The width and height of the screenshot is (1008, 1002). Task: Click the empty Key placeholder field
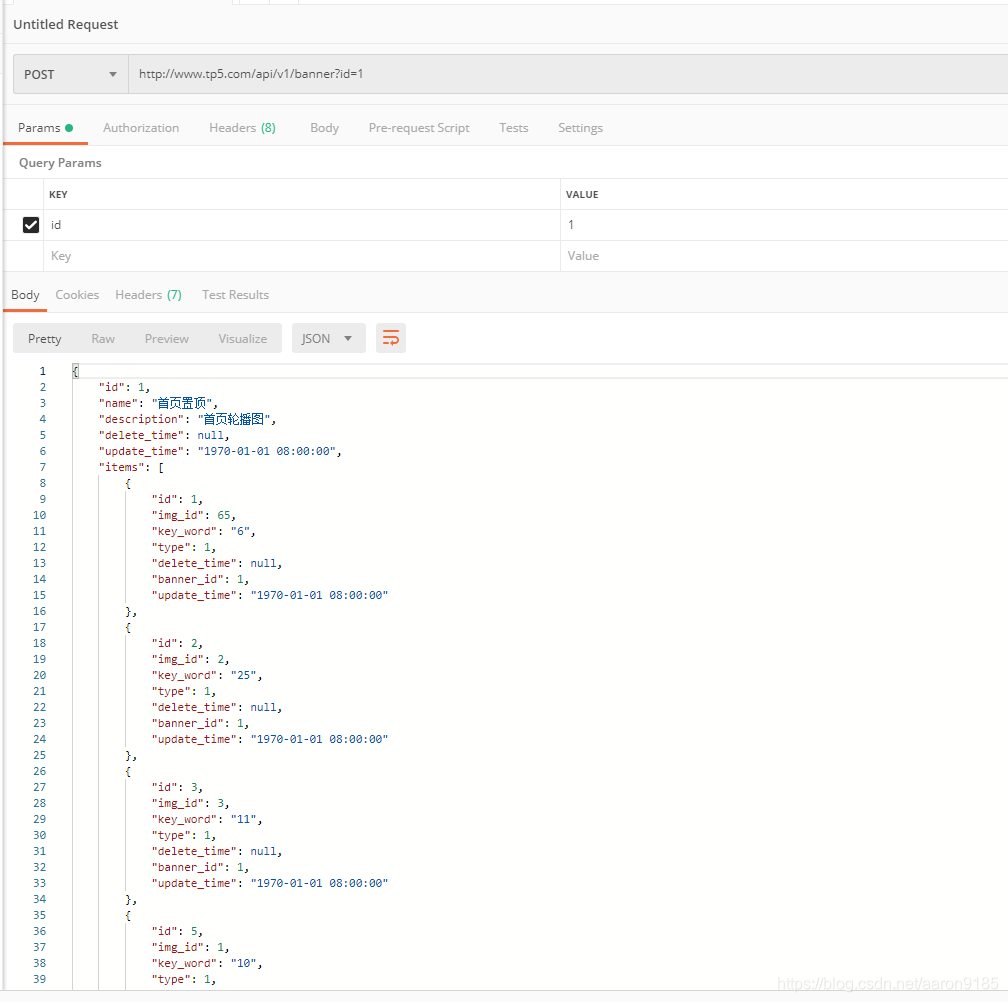[302, 256]
